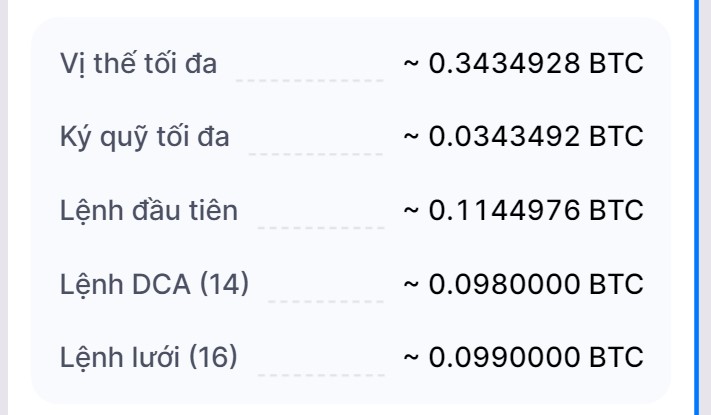Click the "Lệnh lưới (16)" label
This screenshot has height=415, width=711.
pos(150,356)
